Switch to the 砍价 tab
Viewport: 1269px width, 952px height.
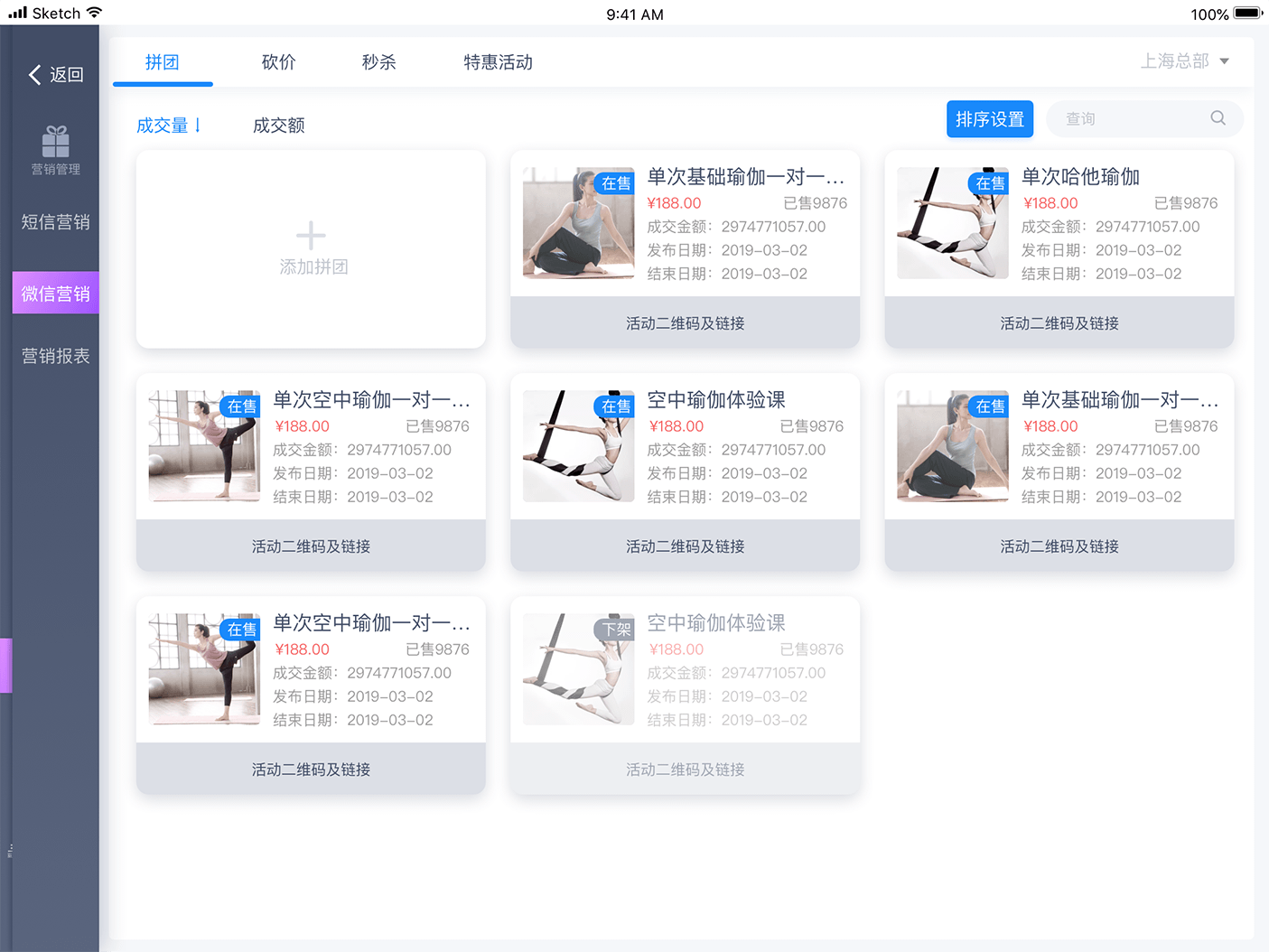coord(278,62)
